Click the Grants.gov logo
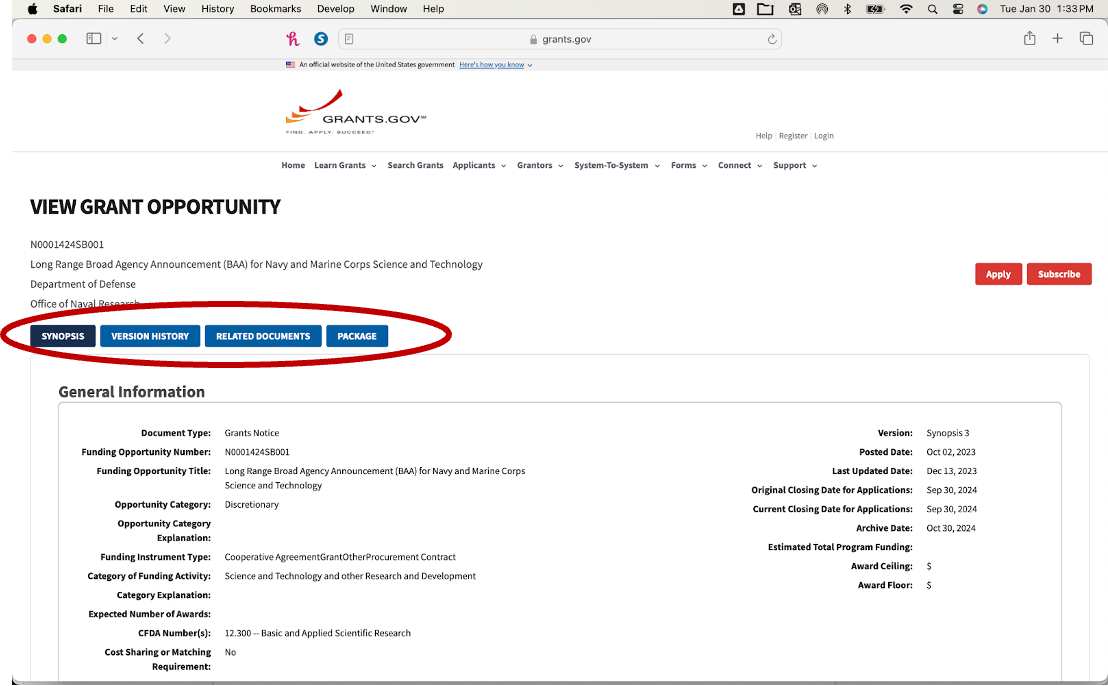The image size is (1108, 686). point(355,112)
